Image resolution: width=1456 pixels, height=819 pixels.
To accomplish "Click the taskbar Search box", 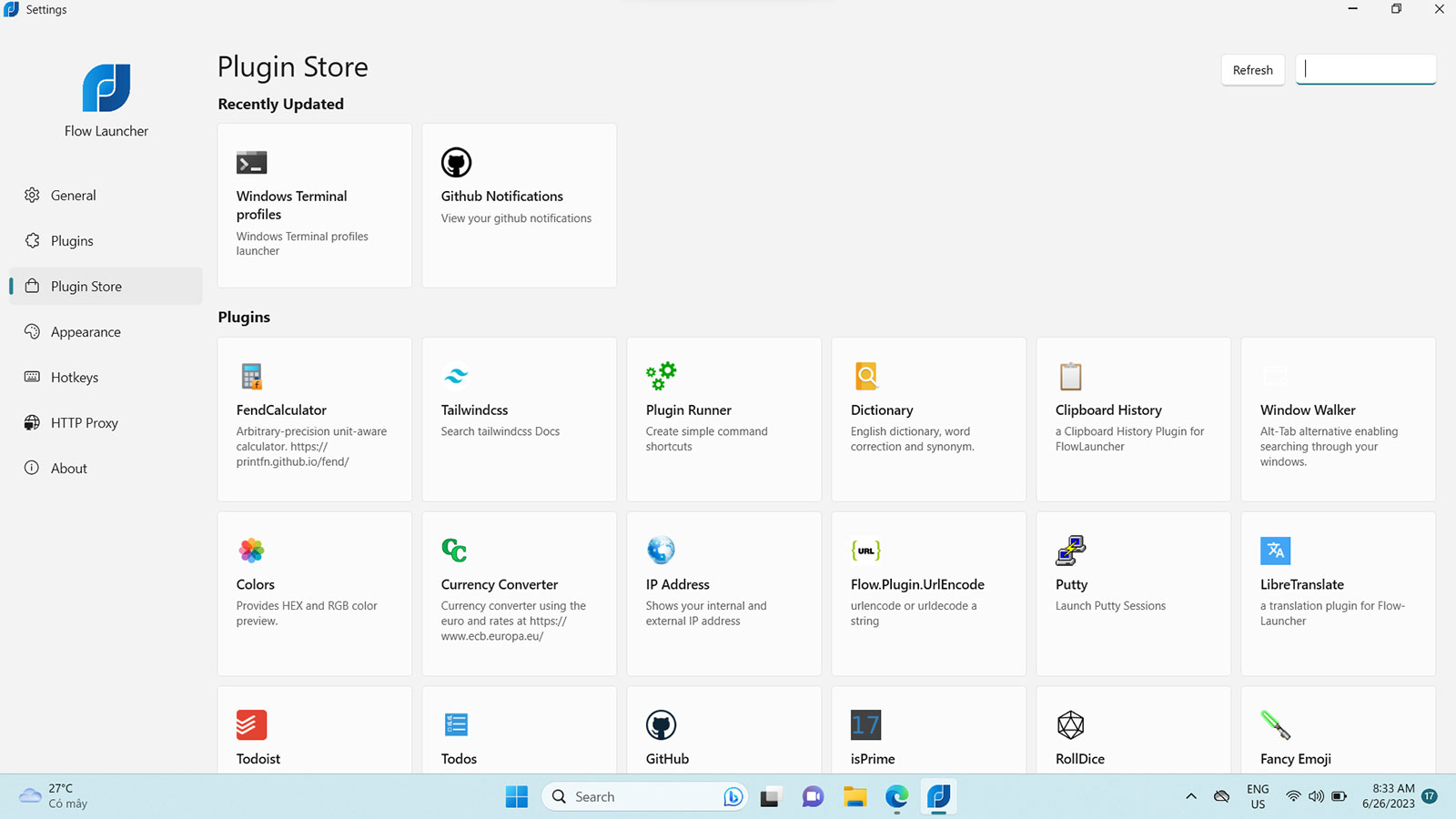I will tap(644, 797).
